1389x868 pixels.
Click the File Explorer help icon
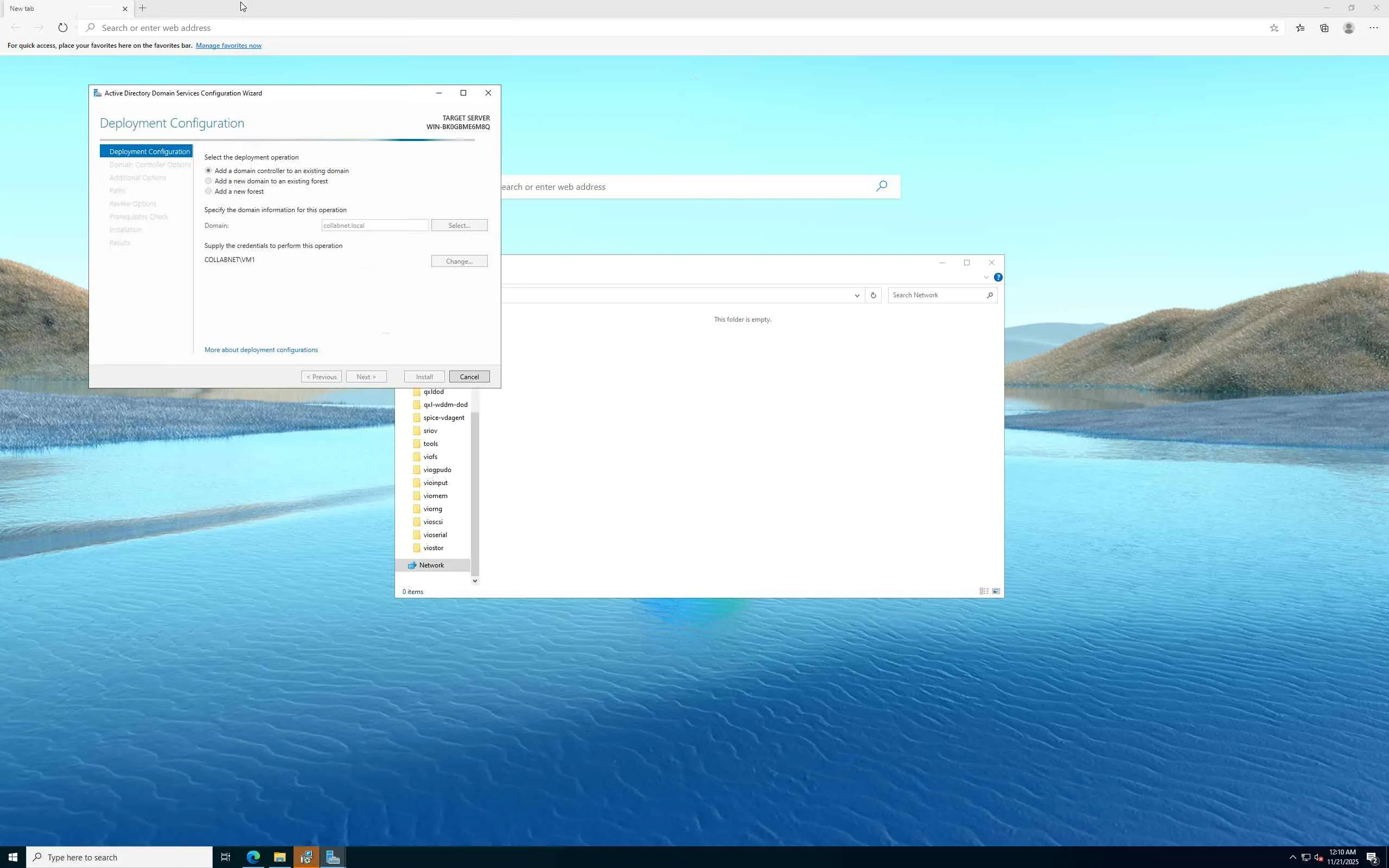(x=998, y=277)
